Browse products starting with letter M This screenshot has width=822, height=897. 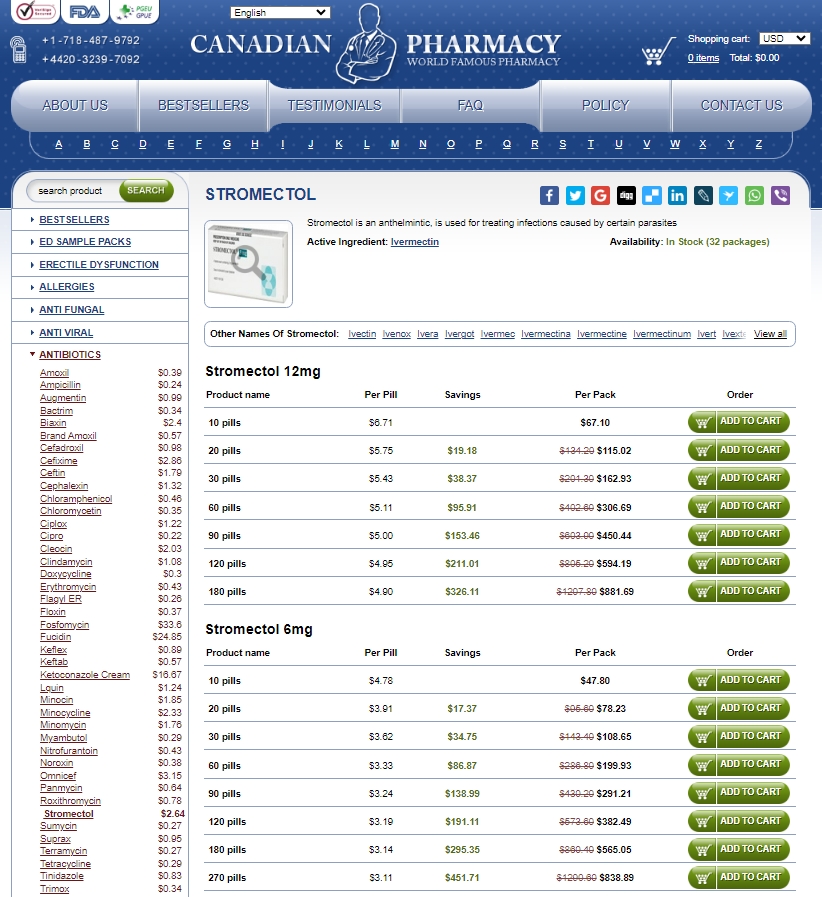coord(395,144)
